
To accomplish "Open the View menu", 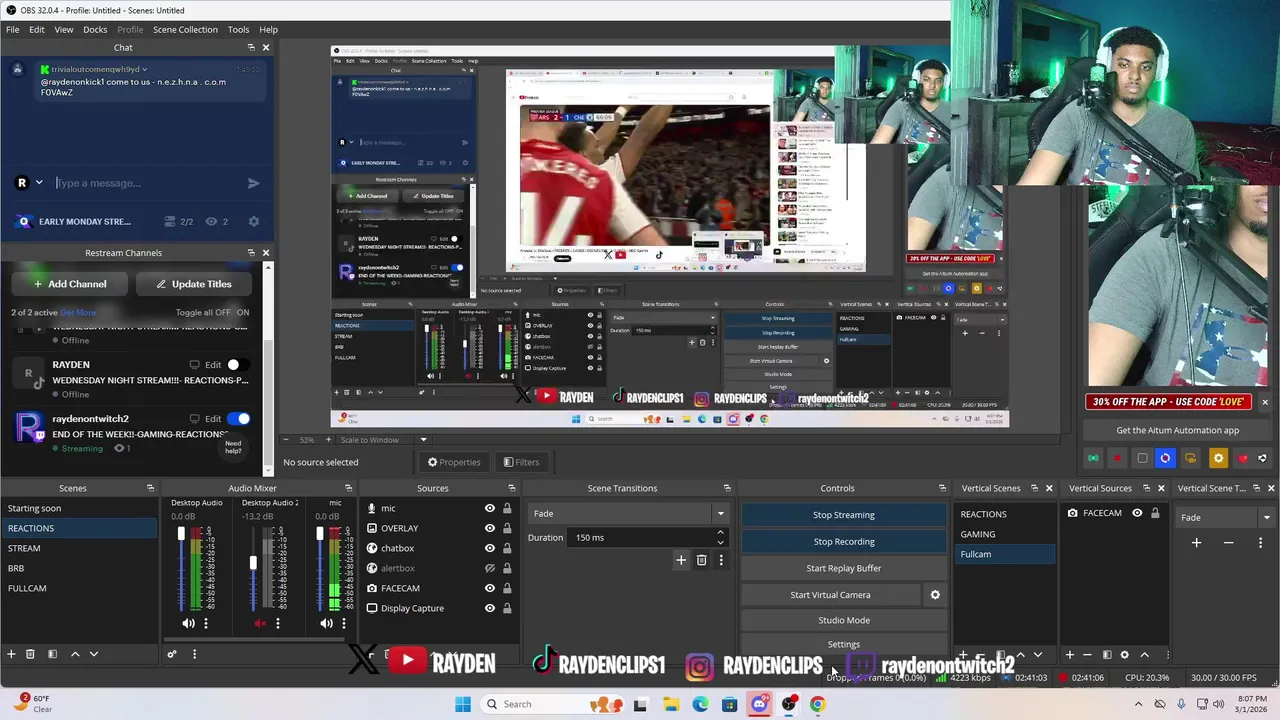I will click(x=63, y=29).
